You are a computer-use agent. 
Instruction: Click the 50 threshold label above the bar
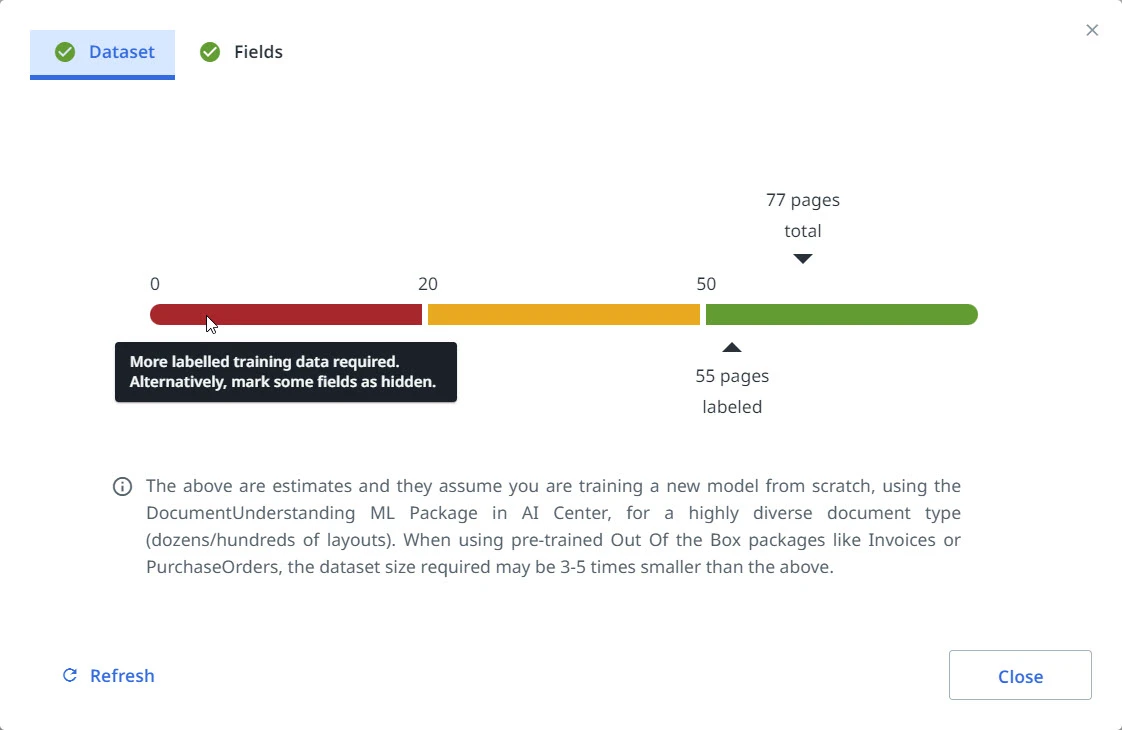tap(706, 284)
